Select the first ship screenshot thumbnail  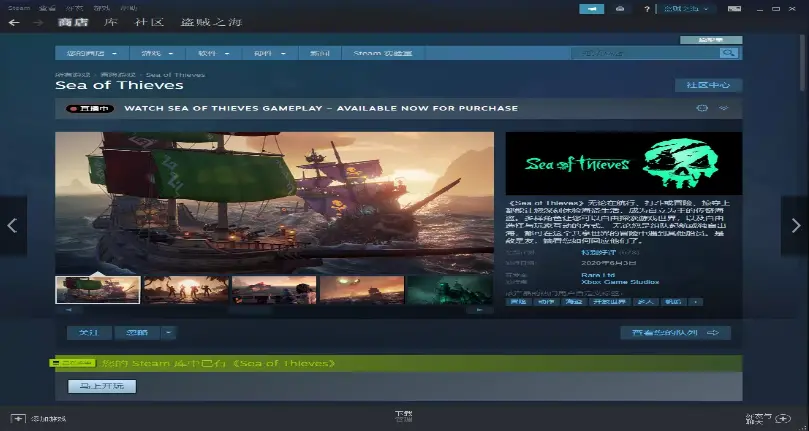point(98,290)
